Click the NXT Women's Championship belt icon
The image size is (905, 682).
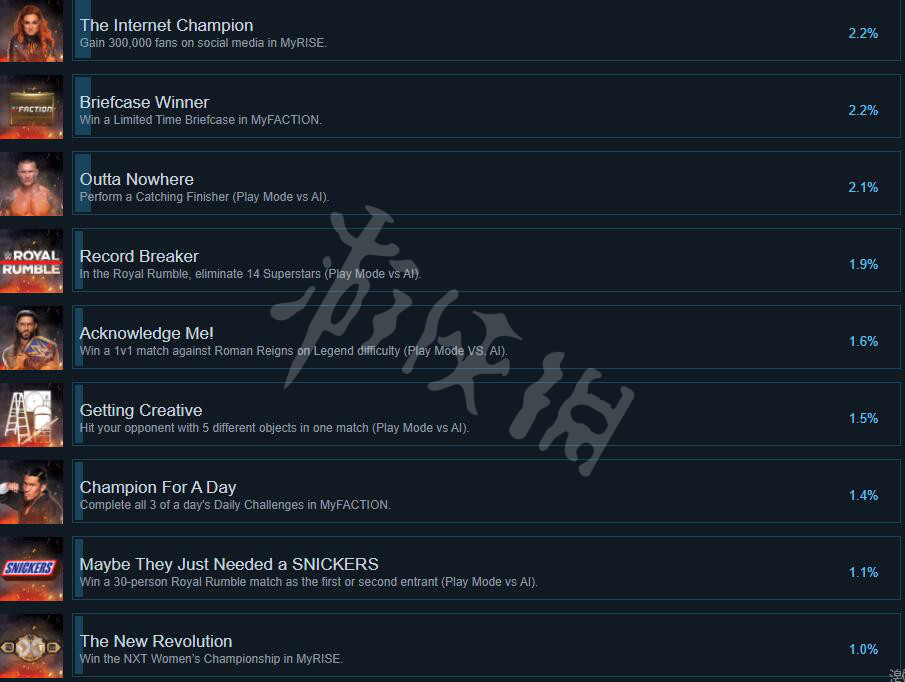[x=31, y=646]
